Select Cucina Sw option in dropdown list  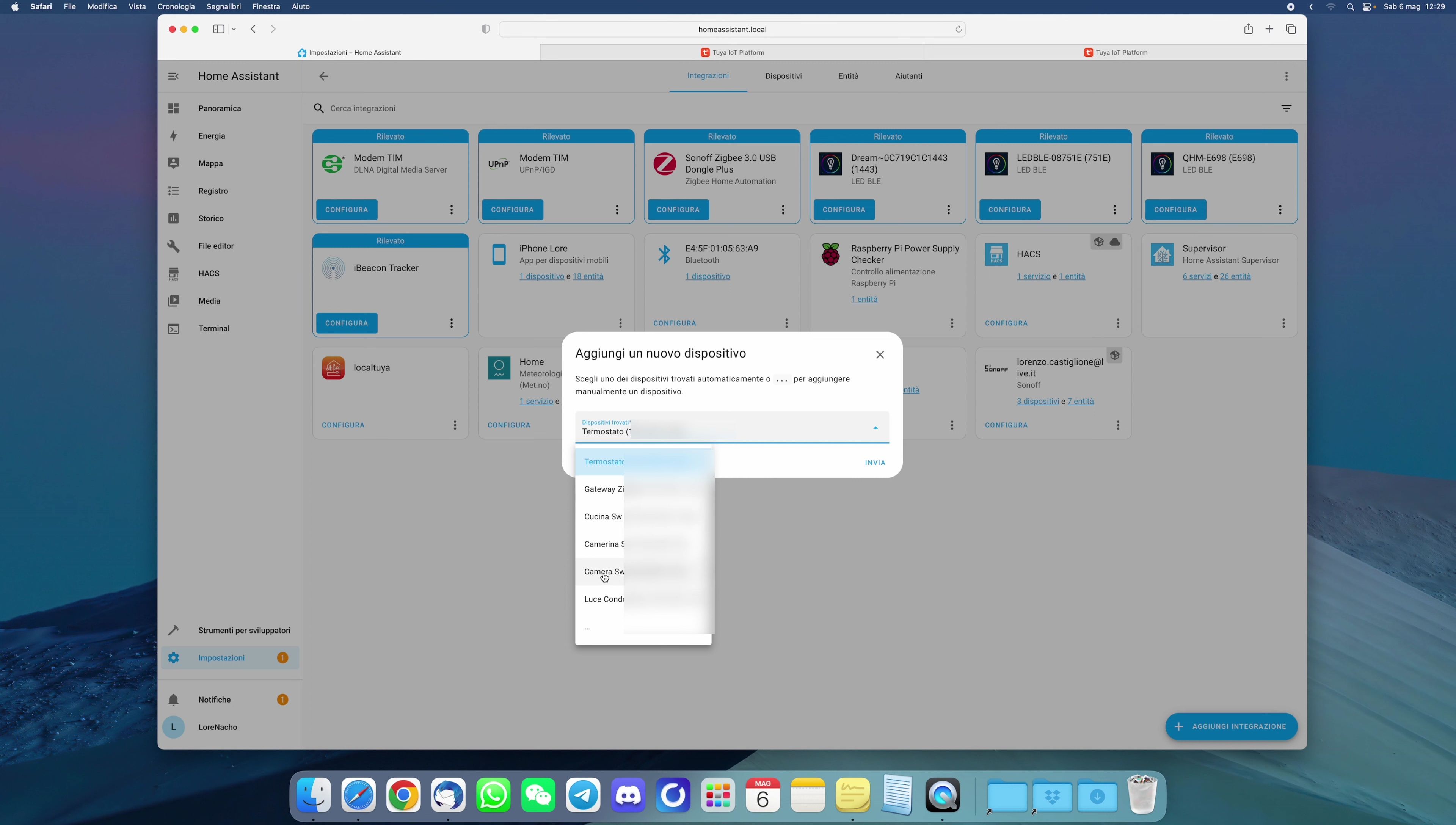pos(643,517)
